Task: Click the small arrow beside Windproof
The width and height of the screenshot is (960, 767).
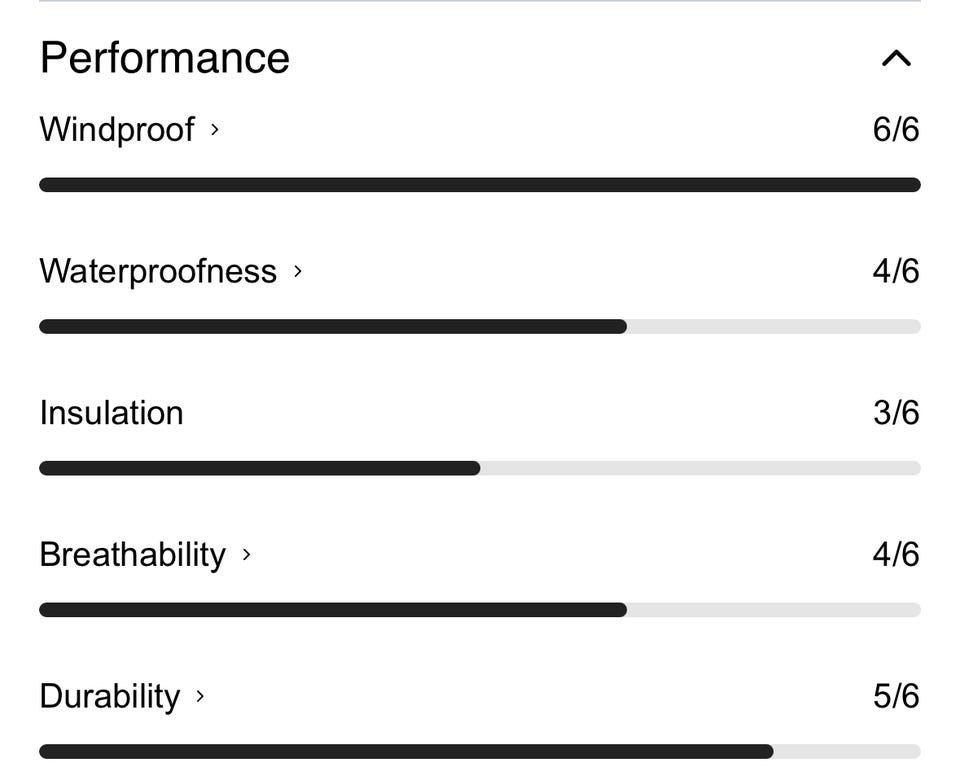Action: 215,129
